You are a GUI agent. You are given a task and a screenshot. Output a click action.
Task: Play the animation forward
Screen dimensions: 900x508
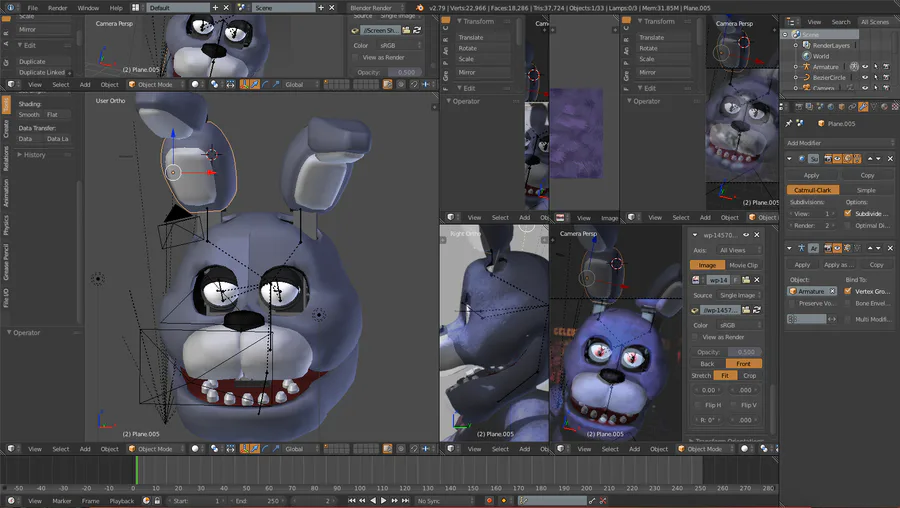click(x=383, y=501)
